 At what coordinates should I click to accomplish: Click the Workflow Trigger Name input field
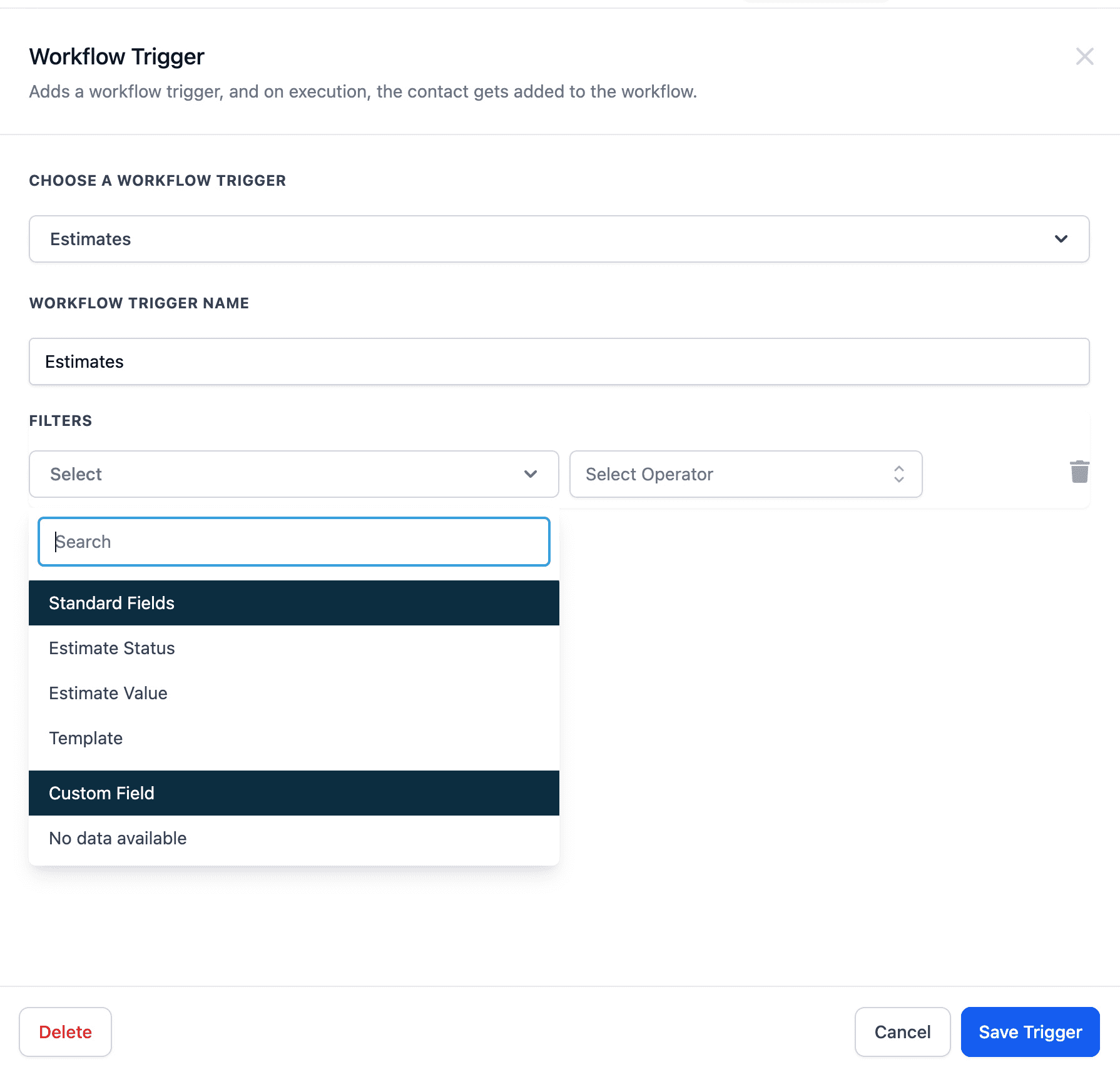(559, 362)
